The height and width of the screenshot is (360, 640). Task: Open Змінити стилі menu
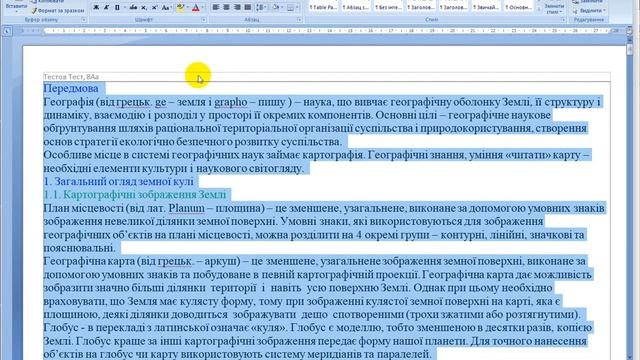(x=554, y=8)
